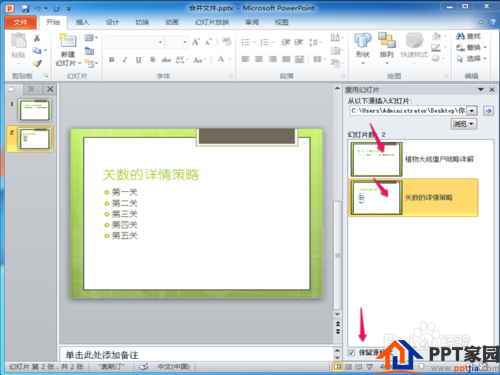Click the New Slide icon
Image resolution: width=500 pixels, height=375 pixels.
tap(68, 41)
